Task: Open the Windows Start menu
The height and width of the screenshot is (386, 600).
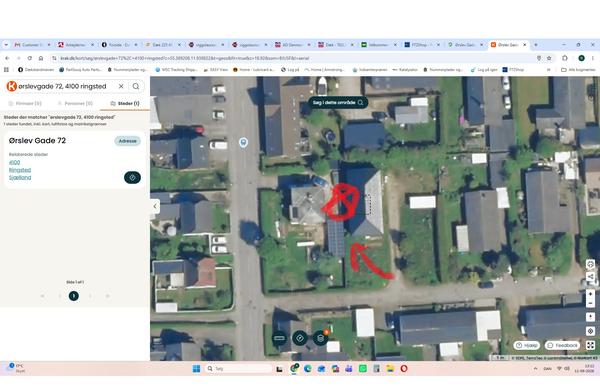Action: [196, 368]
